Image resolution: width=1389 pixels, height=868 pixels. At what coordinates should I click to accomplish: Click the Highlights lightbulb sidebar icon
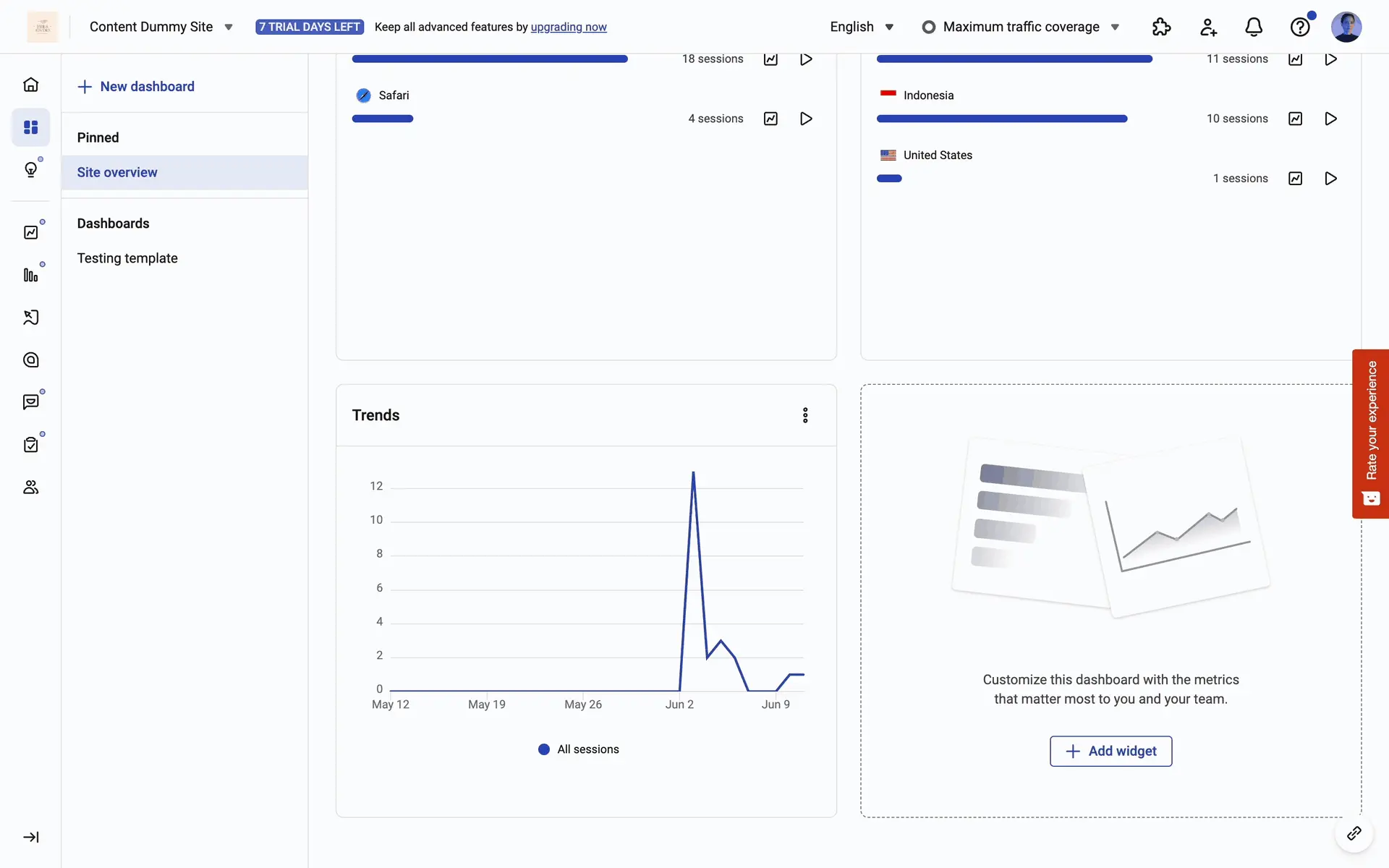pos(30,170)
